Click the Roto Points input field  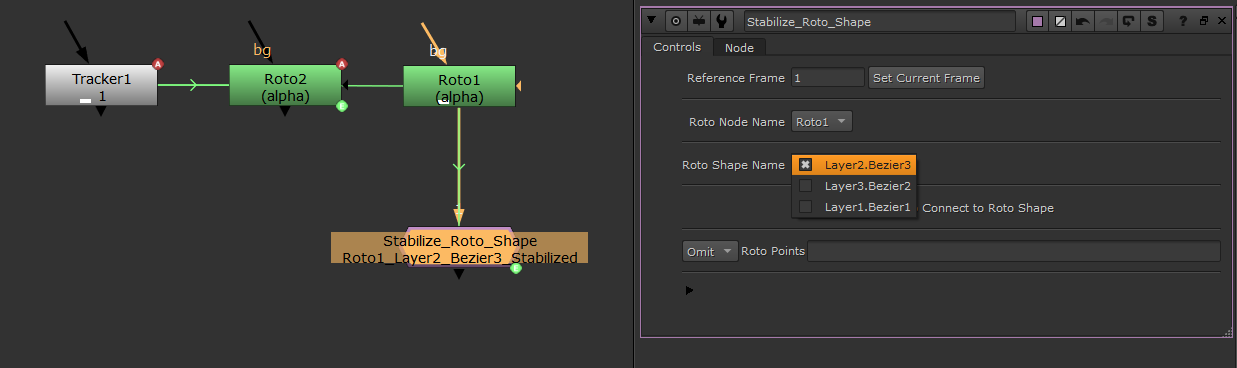coord(1014,252)
